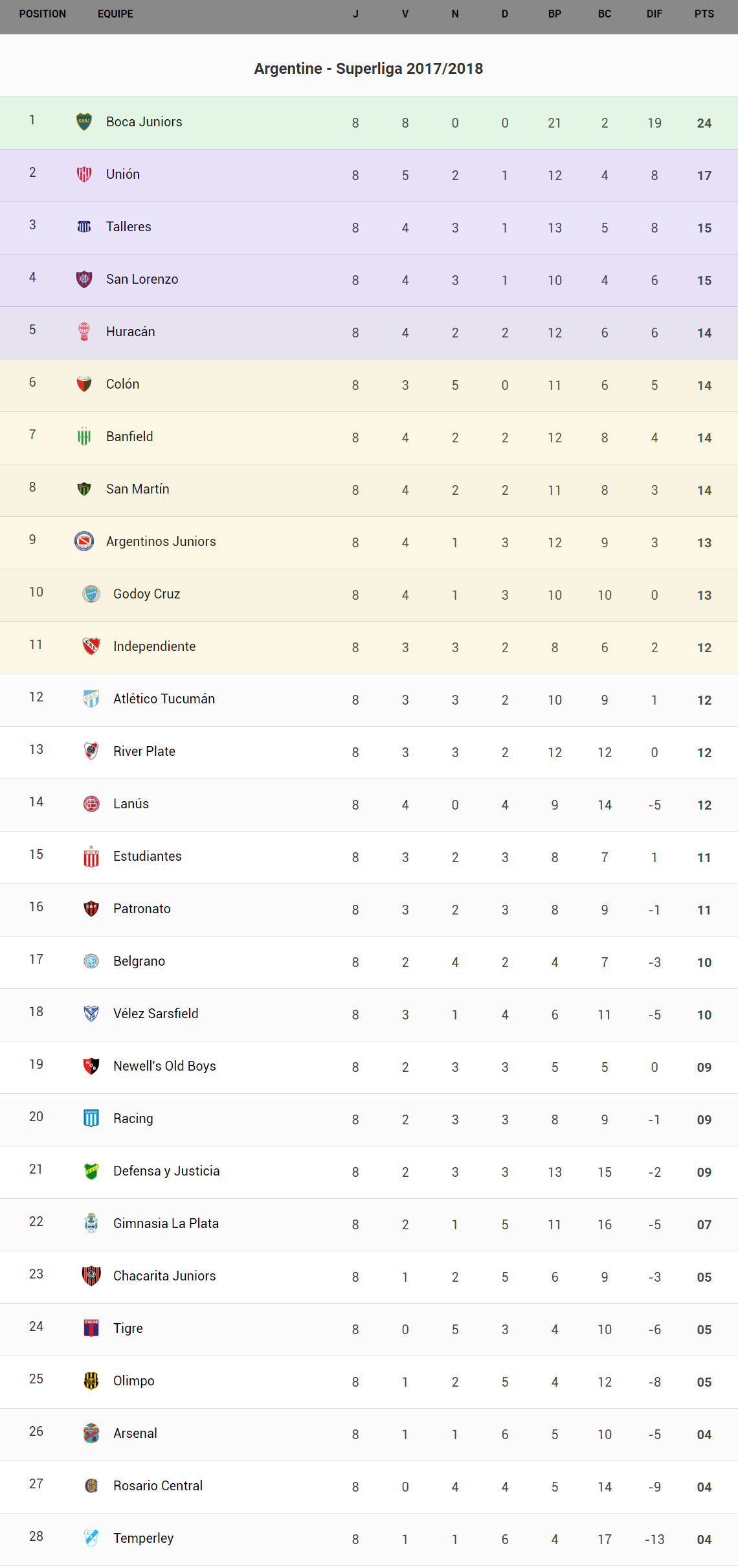Click the DIF column header
The image size is (738, 1568).
click(654, 14)
